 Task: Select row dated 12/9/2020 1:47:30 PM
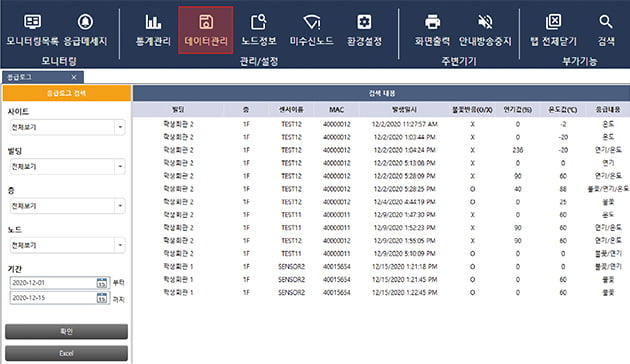pos(381,215)
